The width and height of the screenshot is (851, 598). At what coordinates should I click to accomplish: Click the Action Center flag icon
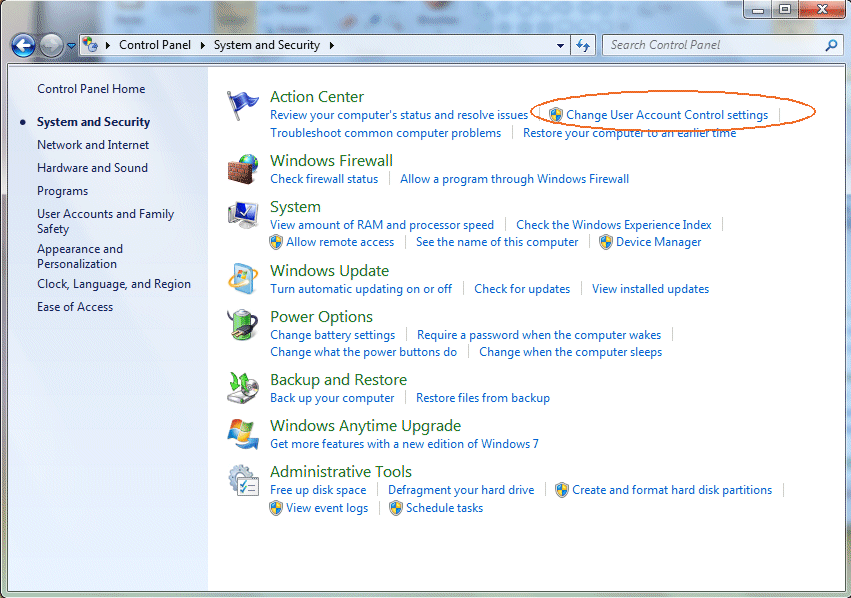pyautogui.click(x=243, y=105)
